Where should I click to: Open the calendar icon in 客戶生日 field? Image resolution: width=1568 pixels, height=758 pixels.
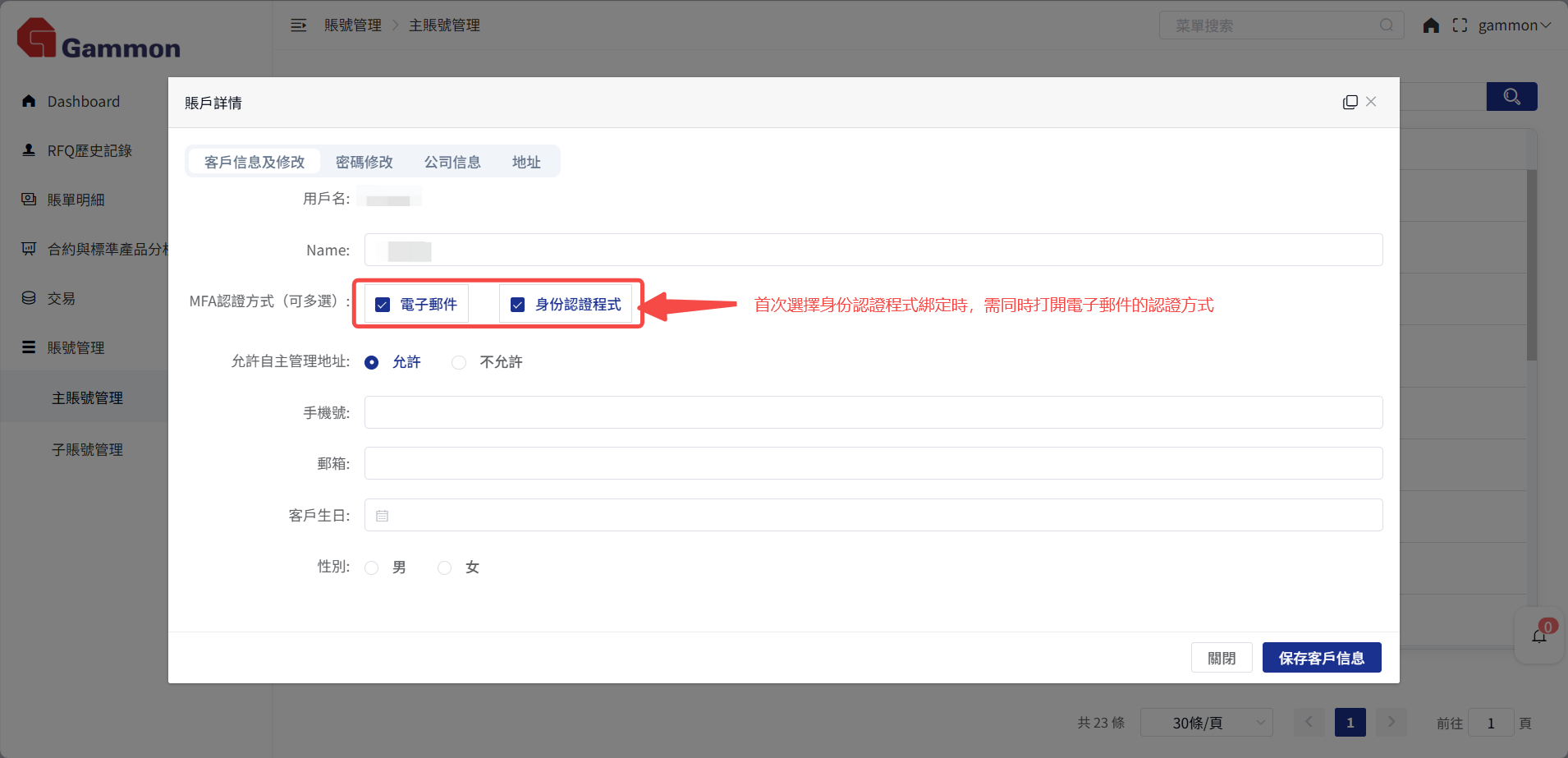(382, 516)
